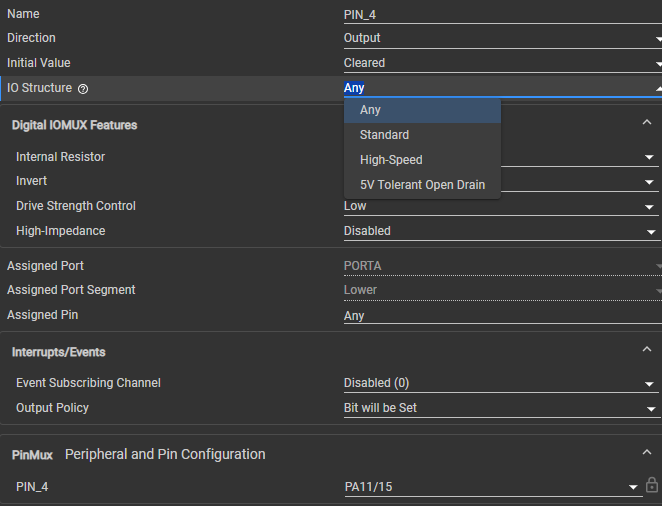Click the 'Assigned Port Segment' label
This screenshot has height=506, width=662.
71,290
